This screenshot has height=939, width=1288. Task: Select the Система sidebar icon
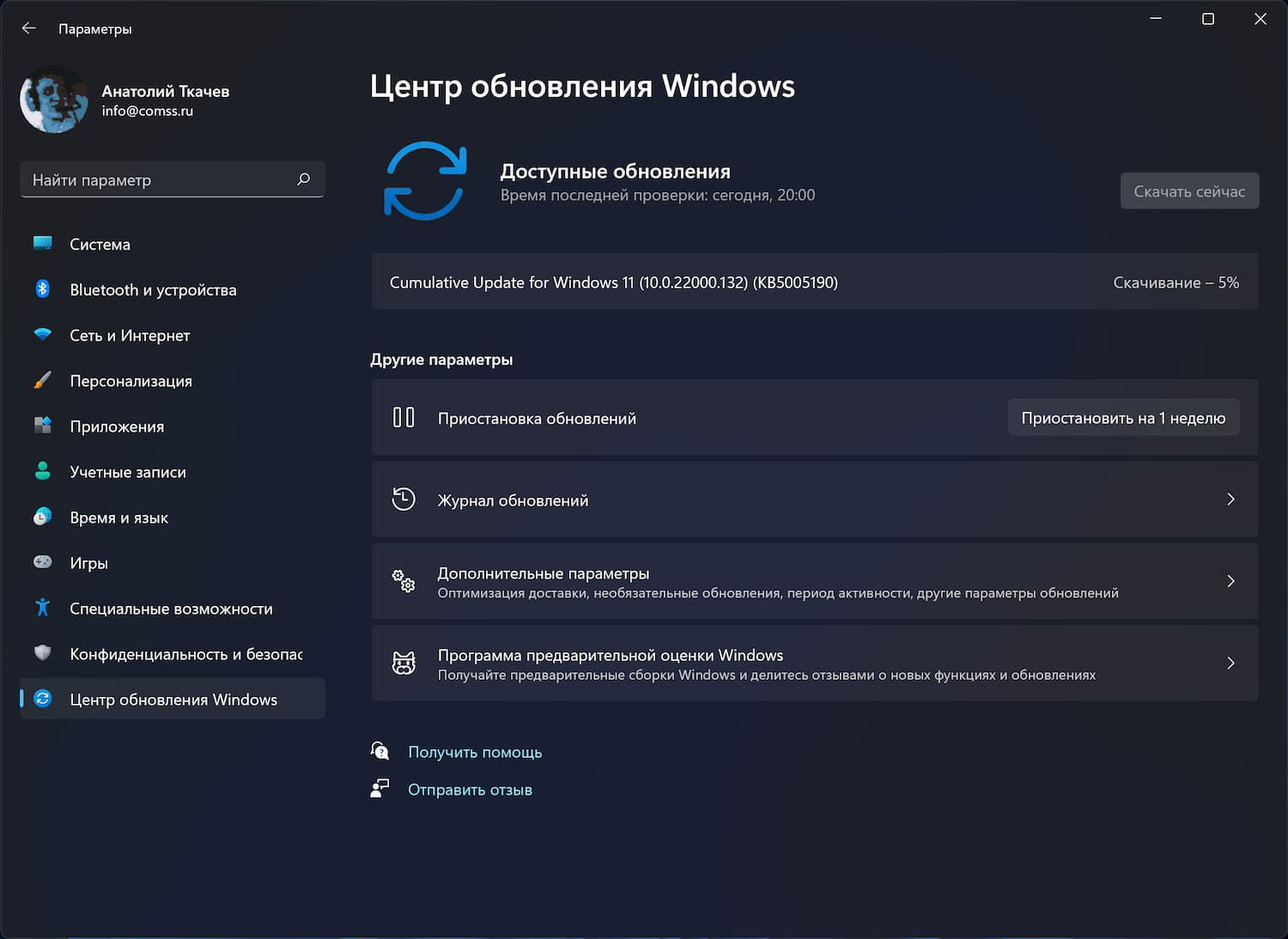42,244
